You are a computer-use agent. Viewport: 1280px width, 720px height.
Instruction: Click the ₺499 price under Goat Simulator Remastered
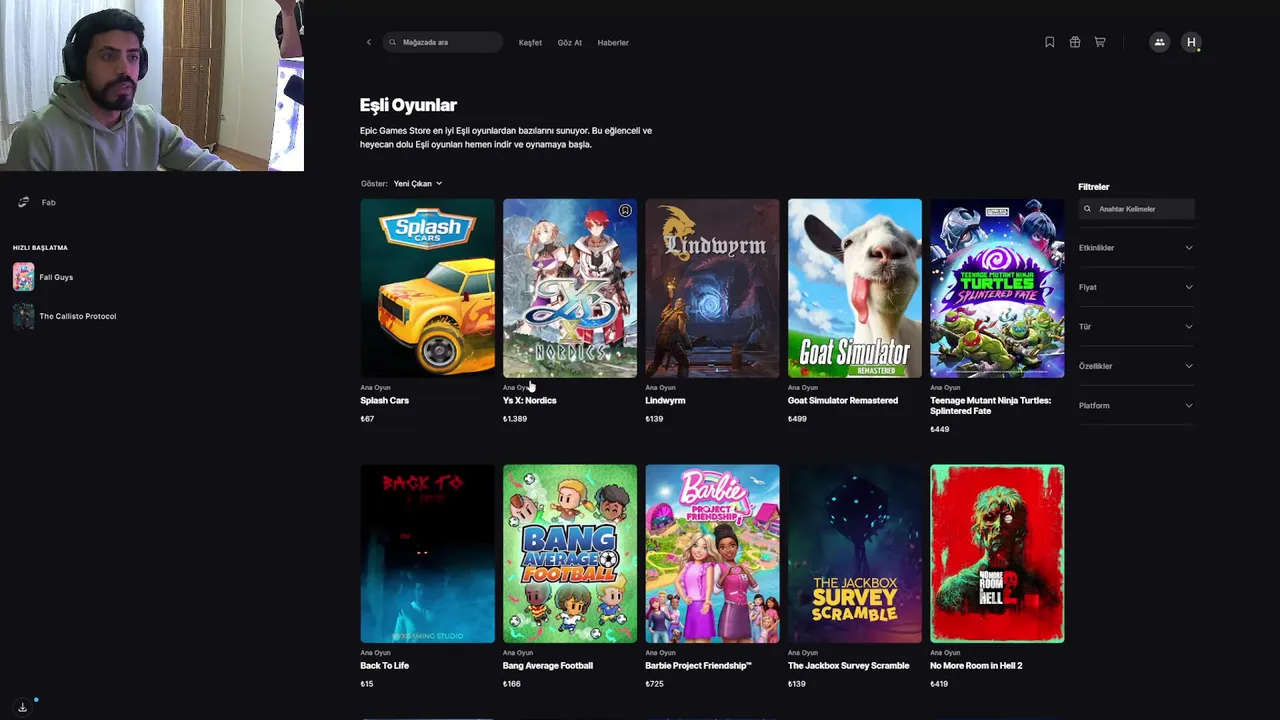[x=797, y=419]
